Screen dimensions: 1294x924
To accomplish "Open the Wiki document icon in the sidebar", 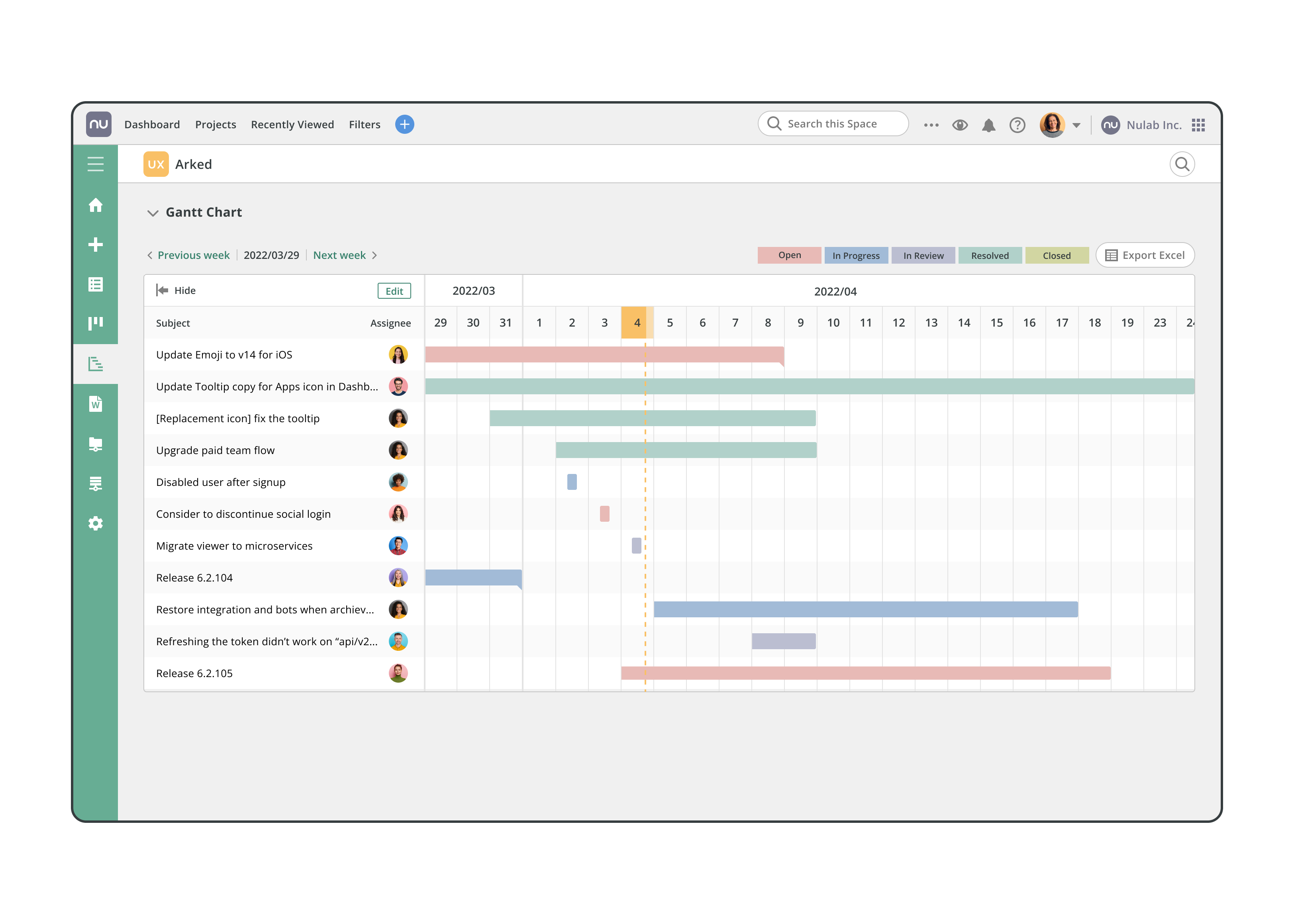I will pos(96,404).
